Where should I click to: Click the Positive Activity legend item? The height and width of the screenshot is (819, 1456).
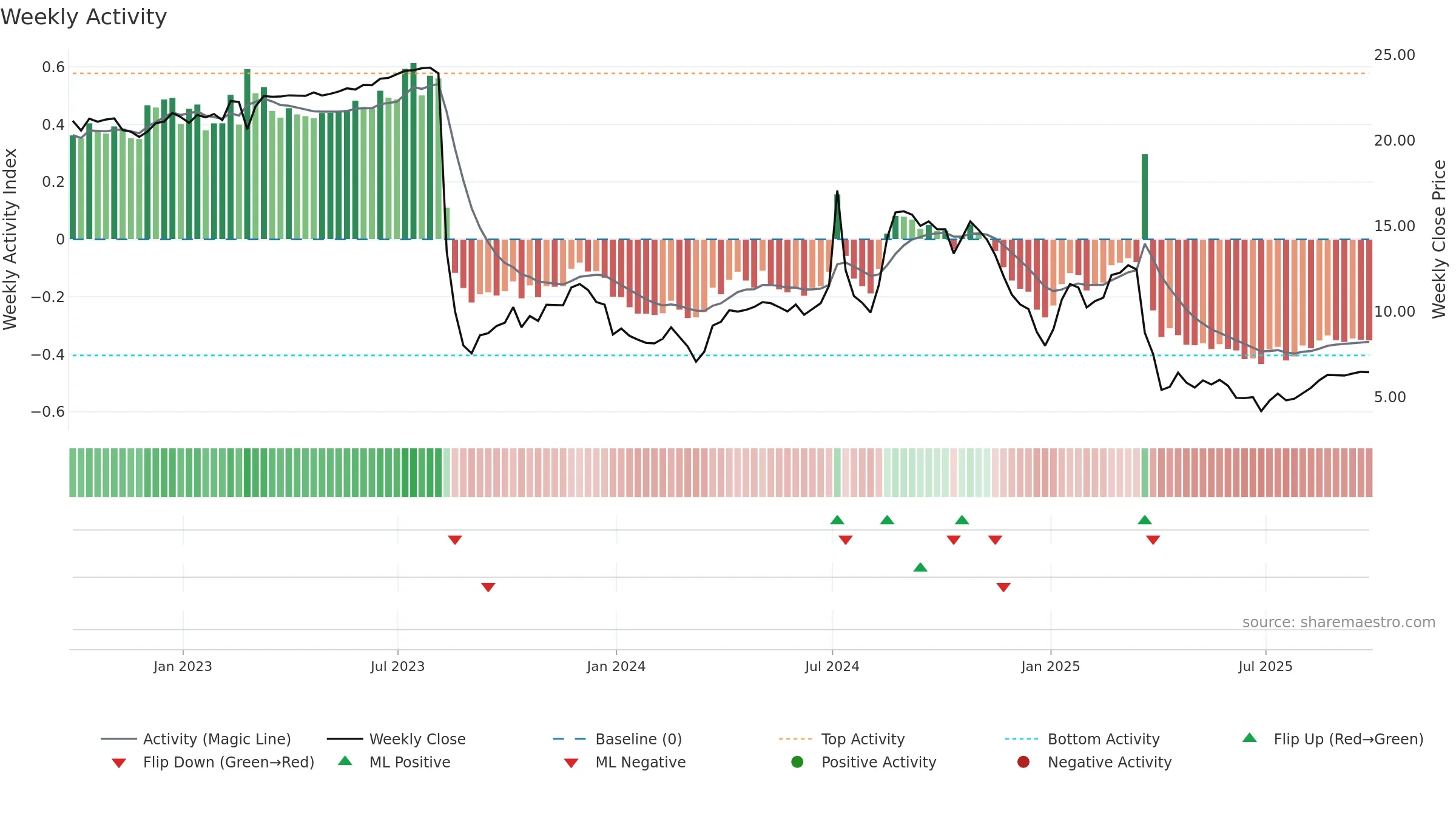pos(864,762)
